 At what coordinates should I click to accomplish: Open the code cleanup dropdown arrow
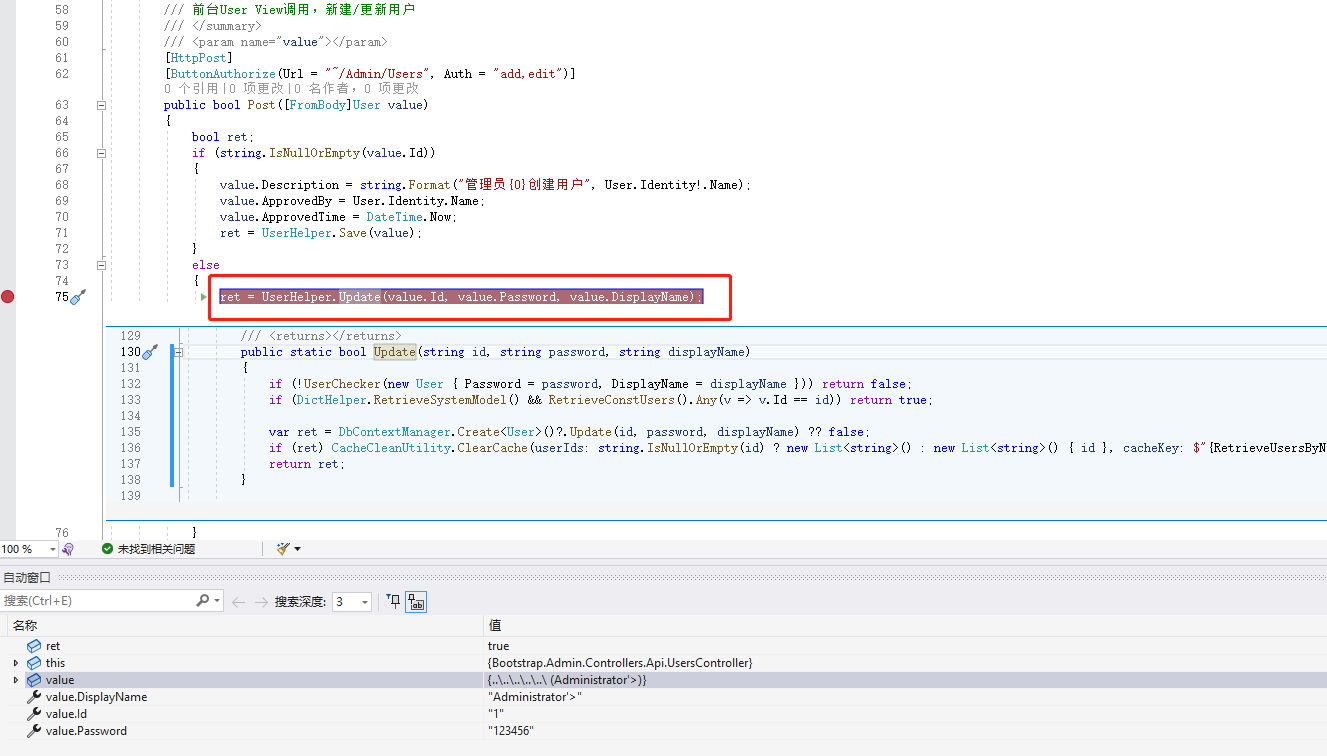click(x=297, y=549)
